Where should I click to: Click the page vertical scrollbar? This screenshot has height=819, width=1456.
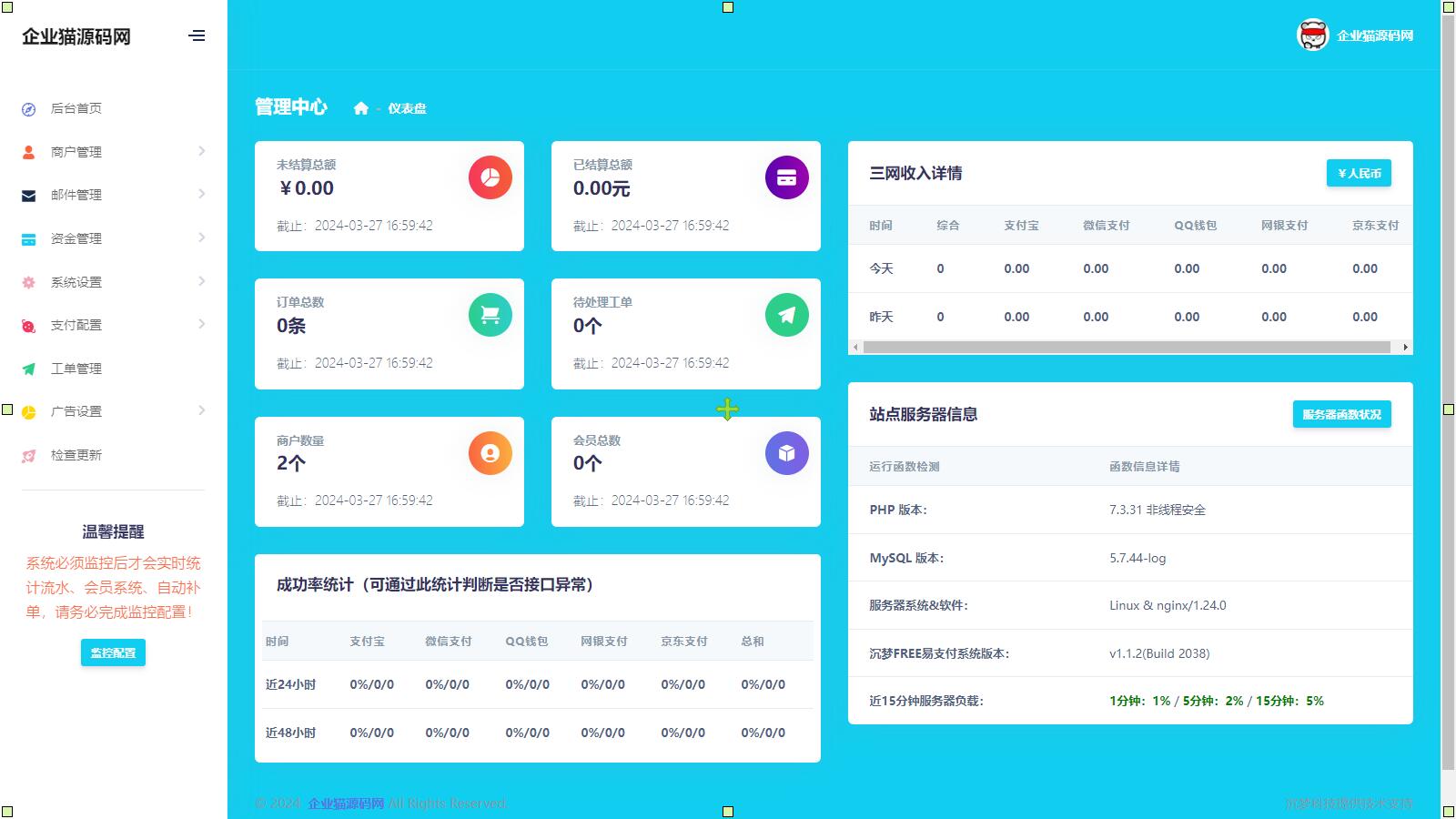1448,391
